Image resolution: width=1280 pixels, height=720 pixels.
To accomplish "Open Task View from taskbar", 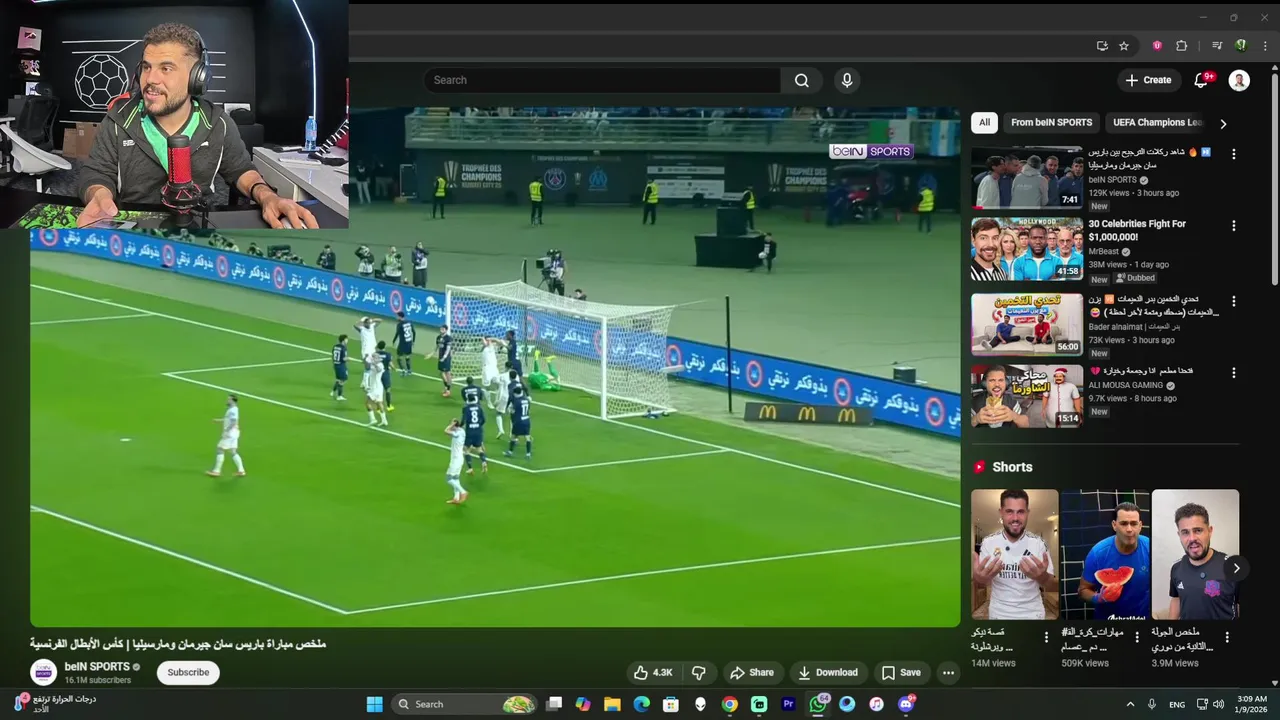I will 554,704.
